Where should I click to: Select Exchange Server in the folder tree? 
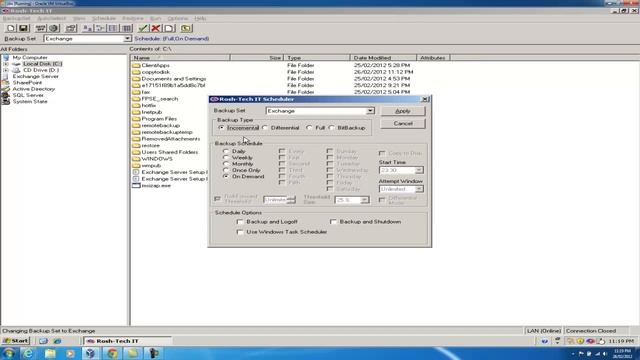tap(36, 76)
